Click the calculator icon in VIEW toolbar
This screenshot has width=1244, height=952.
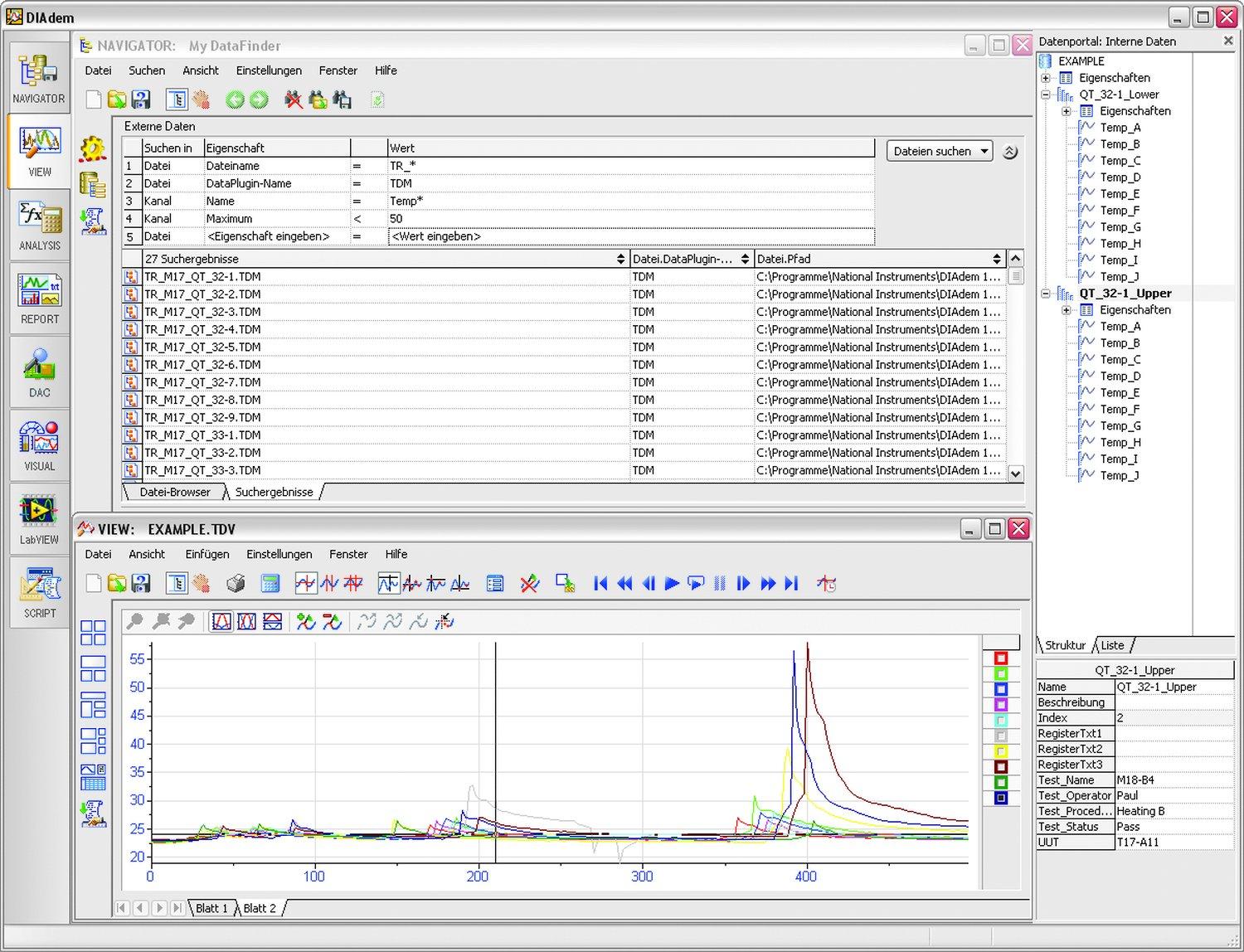(270, 584)
